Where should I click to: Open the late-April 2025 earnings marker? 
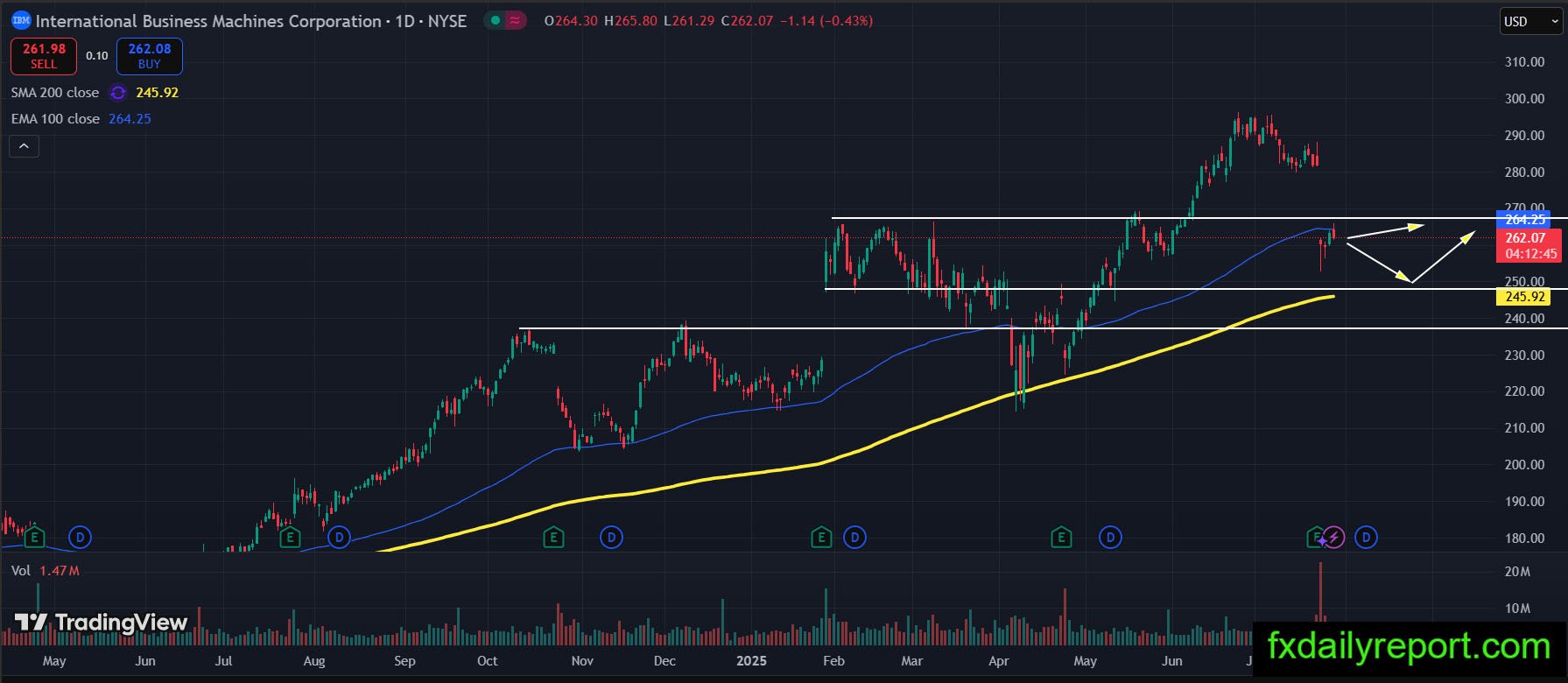pyautogui.click(x=1061, y=537)
